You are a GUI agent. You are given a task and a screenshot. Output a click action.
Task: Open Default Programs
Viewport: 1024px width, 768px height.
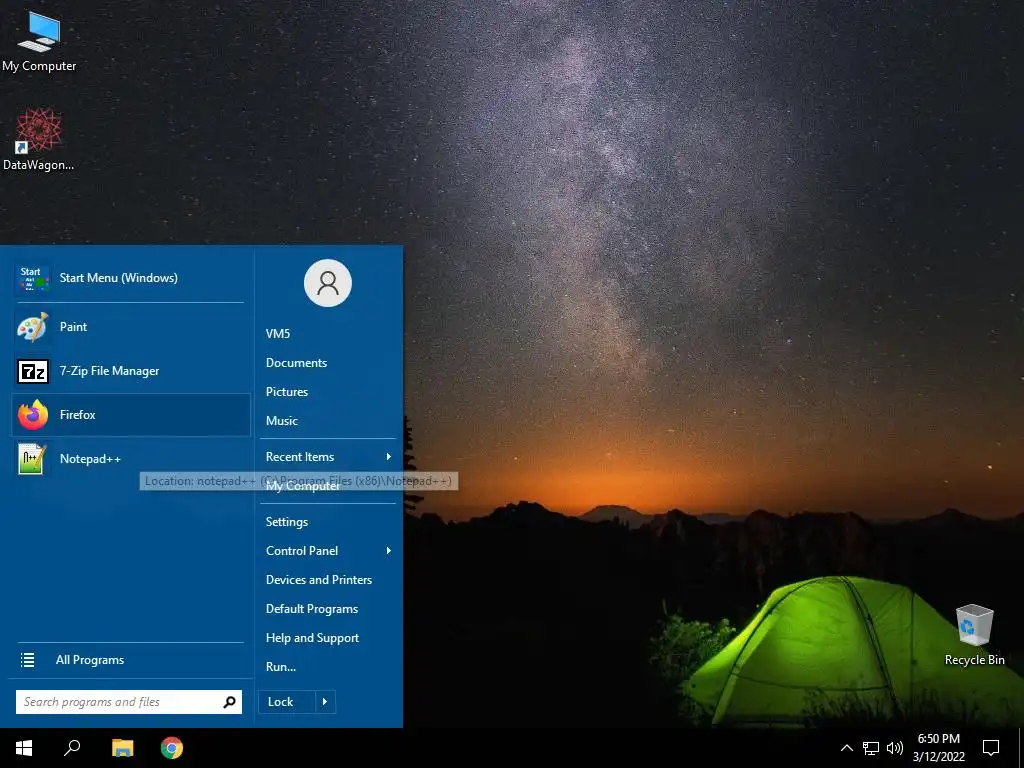tap(312, 609)
